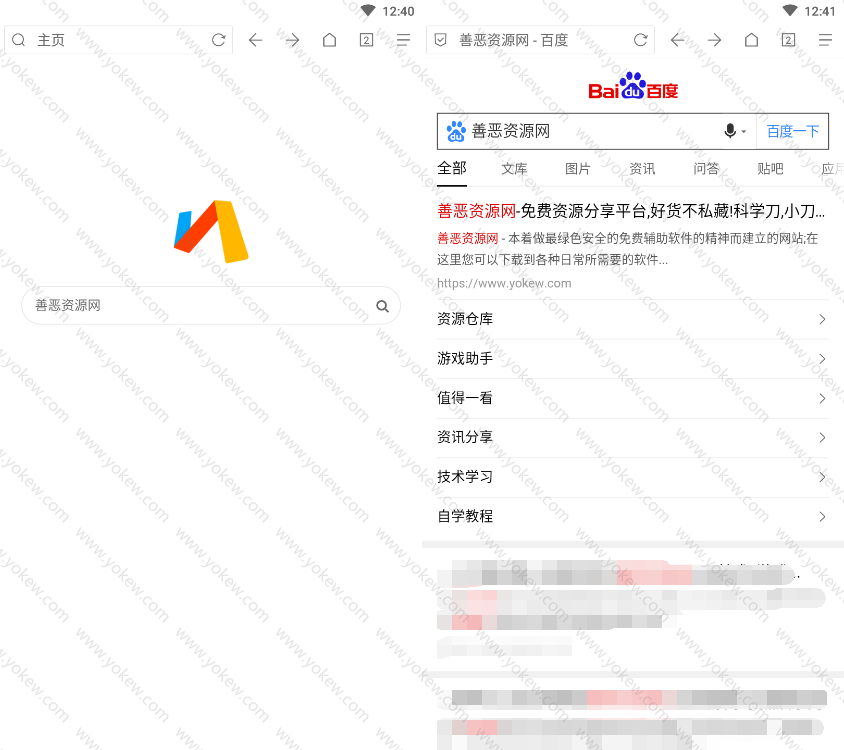Viewport: 844px width, 750px height.
Task: Focus the Baidu search box containing 善恶资源网
Action: point(590,131)
